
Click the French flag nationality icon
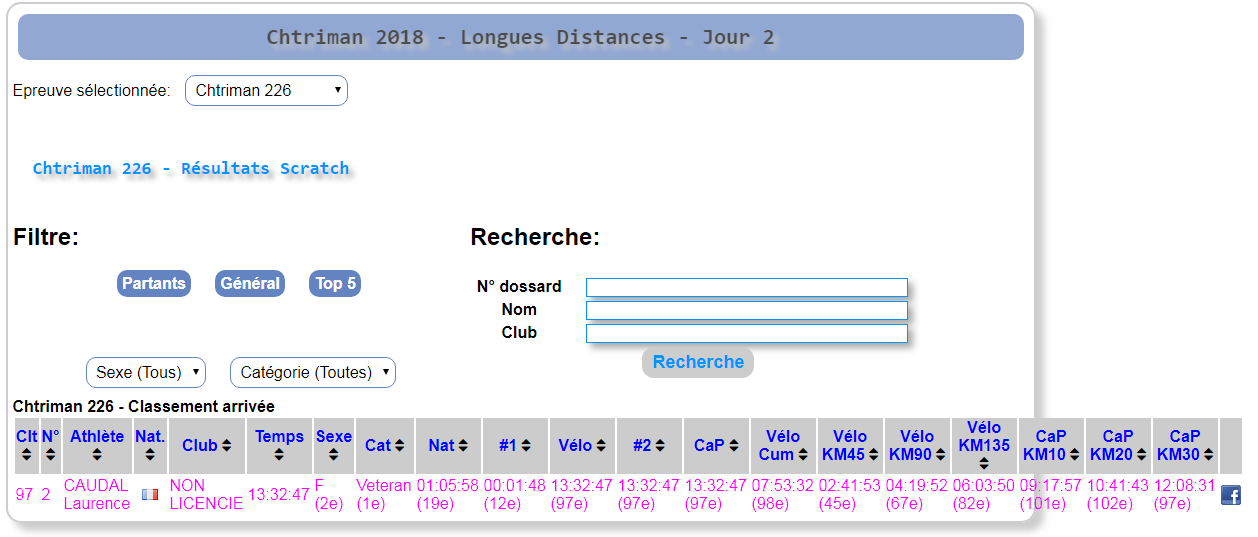click(x=150, y=494)
